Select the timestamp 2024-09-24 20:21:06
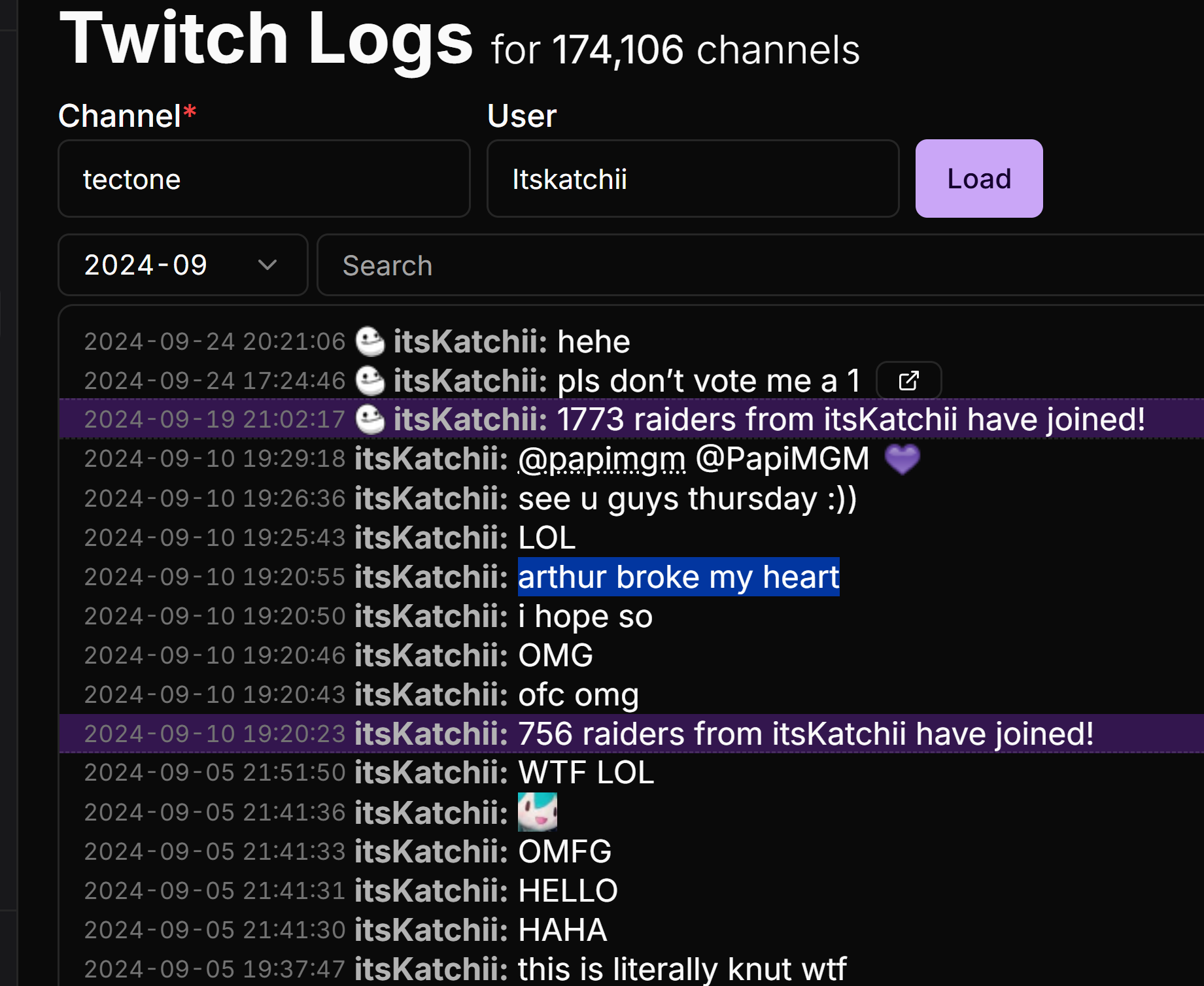The height and width of the screenshot is (986, 1204). 215,341
